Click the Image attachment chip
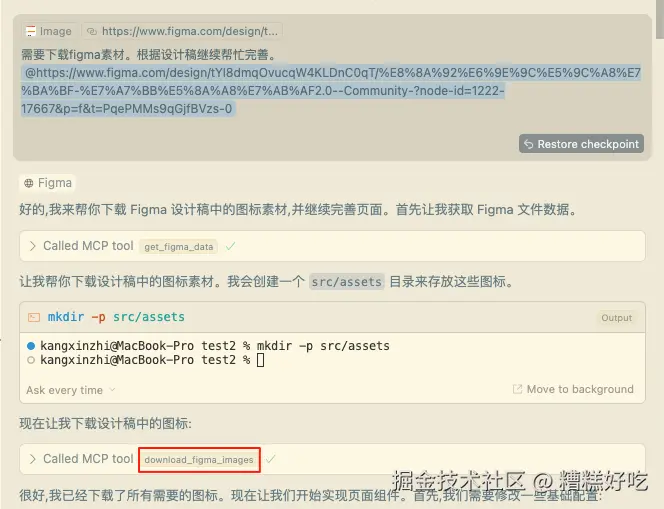Image resolution: width=664 pixels, height=509 pixels. click(x=49, y=31)
